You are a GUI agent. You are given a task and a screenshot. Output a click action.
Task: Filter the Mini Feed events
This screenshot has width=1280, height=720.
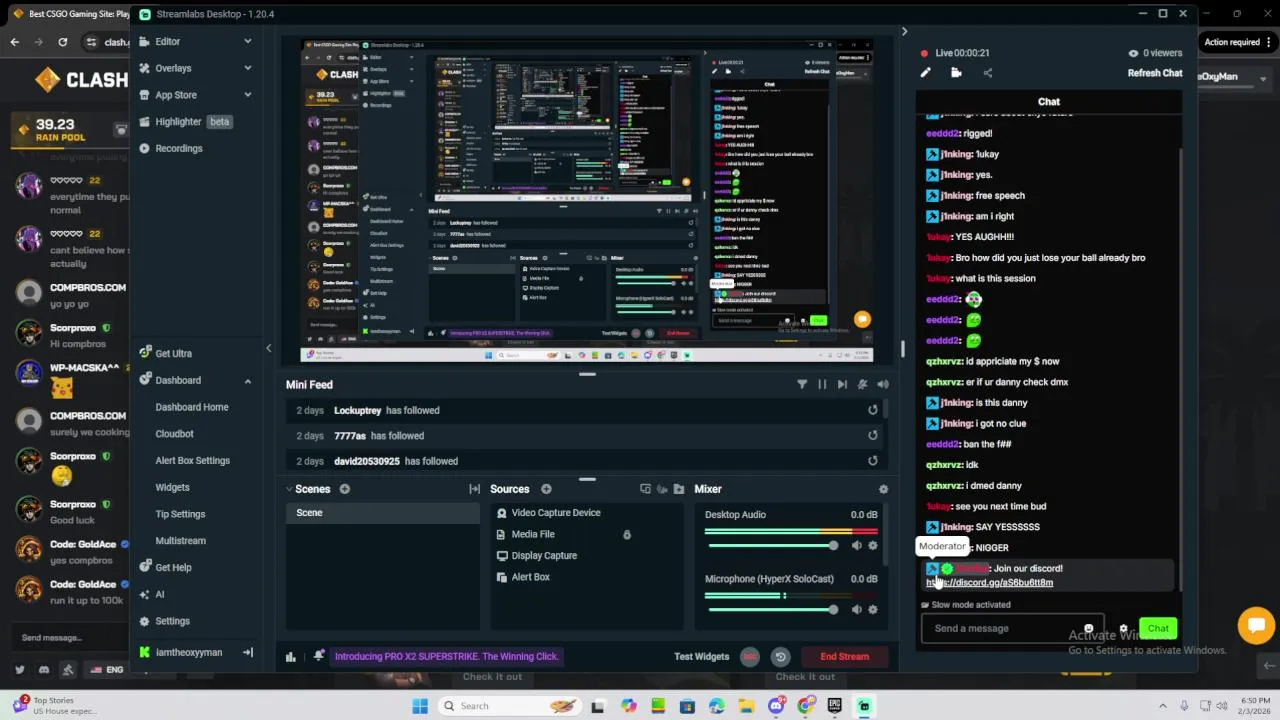coord(802,384)
